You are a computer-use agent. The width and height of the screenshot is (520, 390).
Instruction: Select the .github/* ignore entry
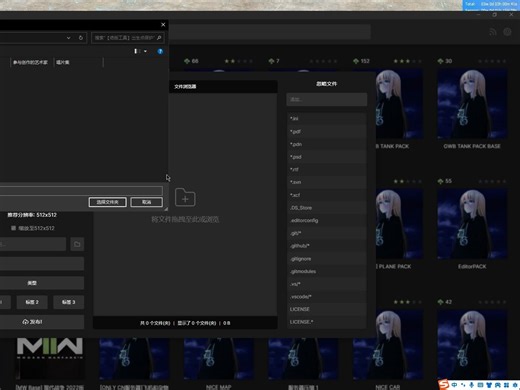click(327, 246)
